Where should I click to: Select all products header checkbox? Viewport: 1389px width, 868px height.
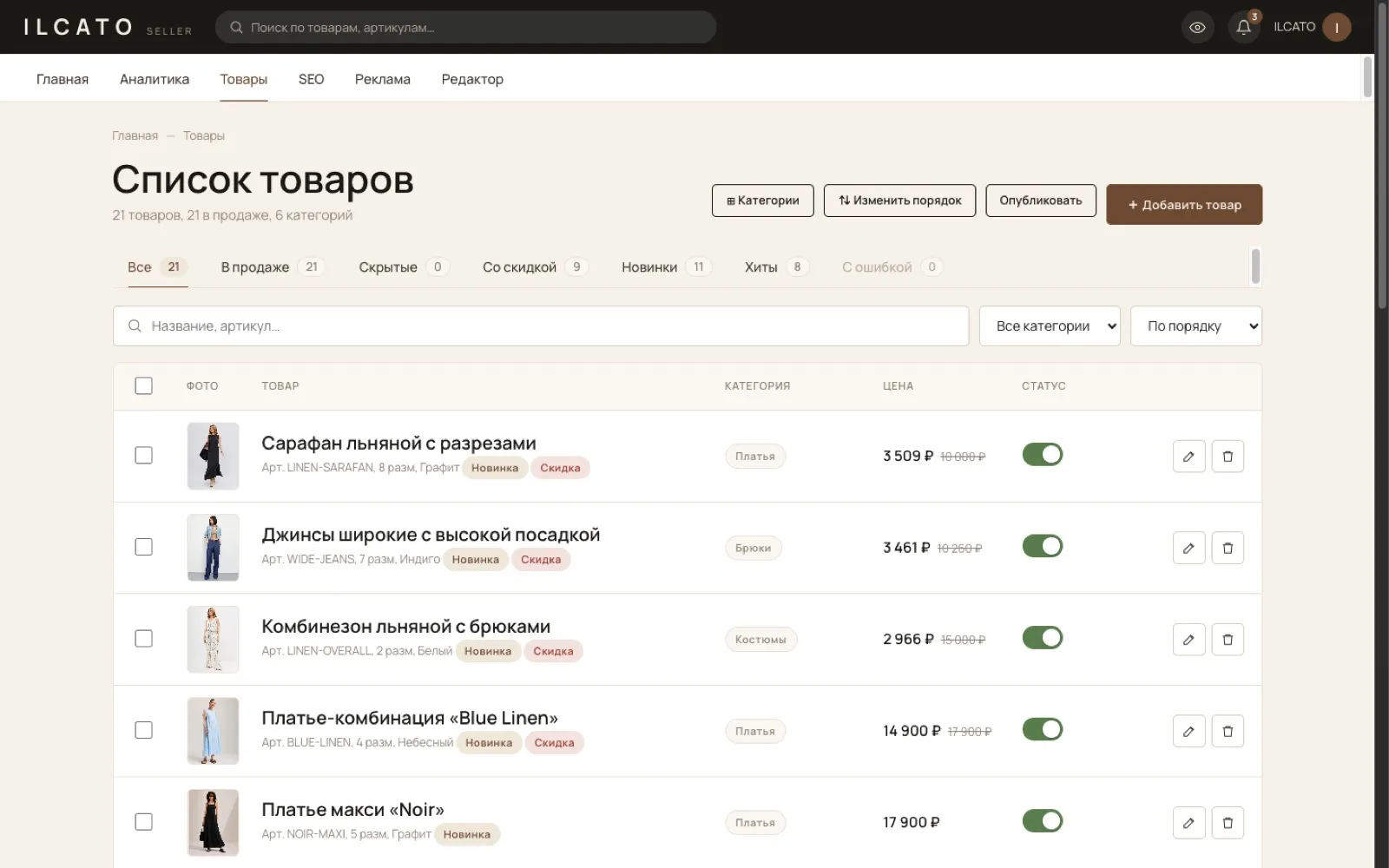[144, 385]
